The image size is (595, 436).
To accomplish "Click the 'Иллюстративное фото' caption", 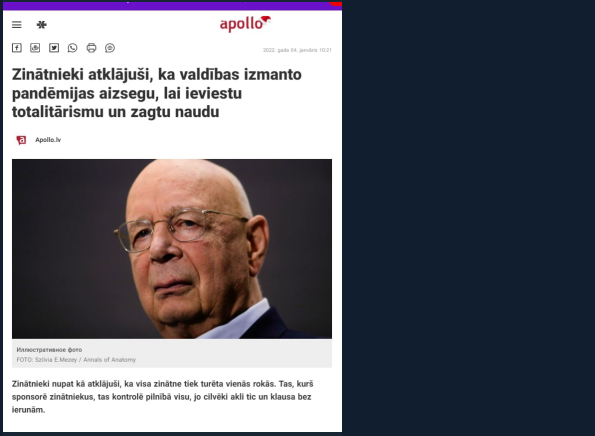I will coord(49,350).
